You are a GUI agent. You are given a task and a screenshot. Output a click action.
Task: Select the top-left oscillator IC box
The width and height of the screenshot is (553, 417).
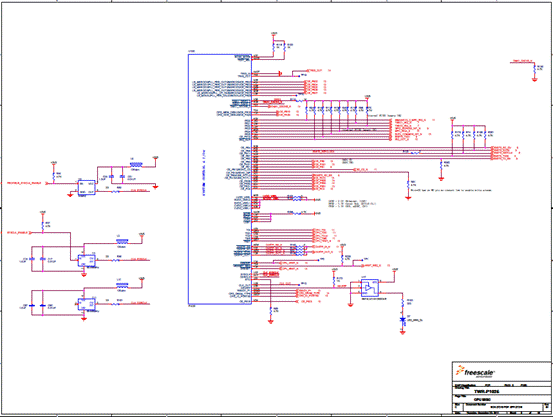(x=86, y=188)
